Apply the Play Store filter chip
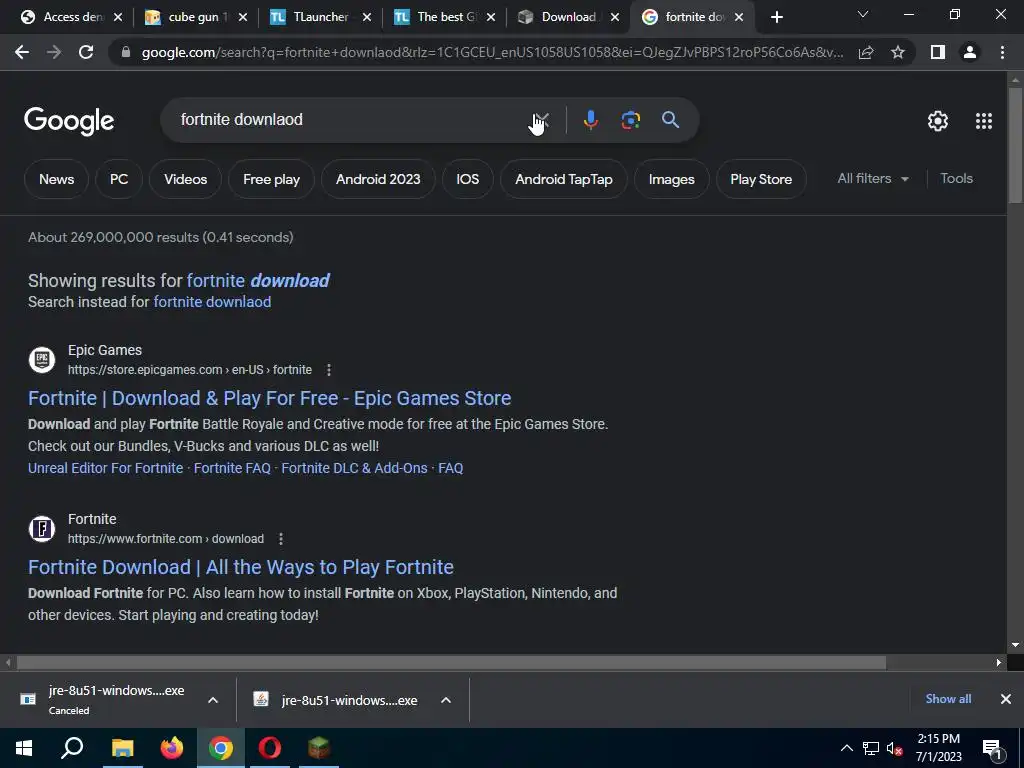Image resolution: width=1024 pixels, height=768 pixels. tap(761, 179)
